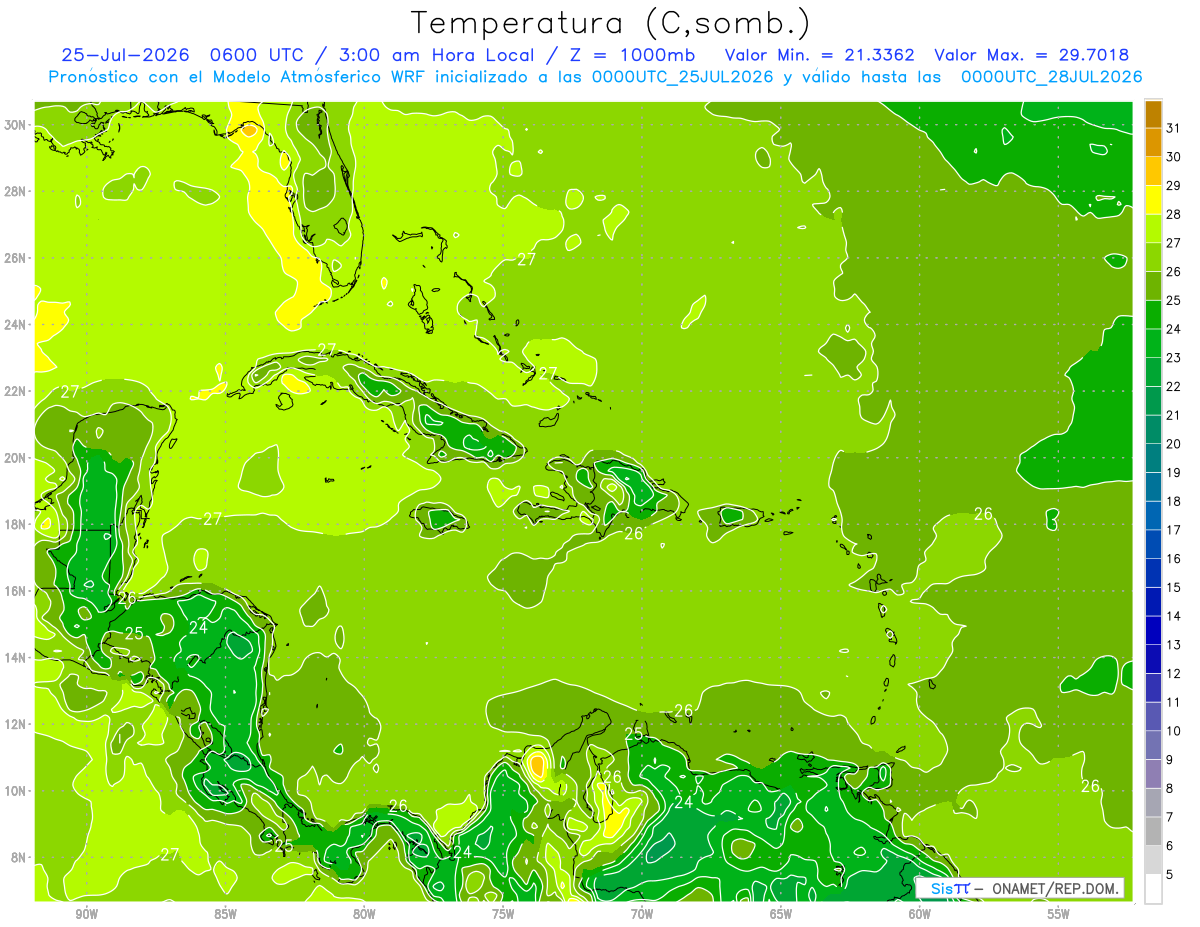Click latitude axis label "18N"
Image resolution: width=1200 pixels, height=927 pixels.
point(15,525)
